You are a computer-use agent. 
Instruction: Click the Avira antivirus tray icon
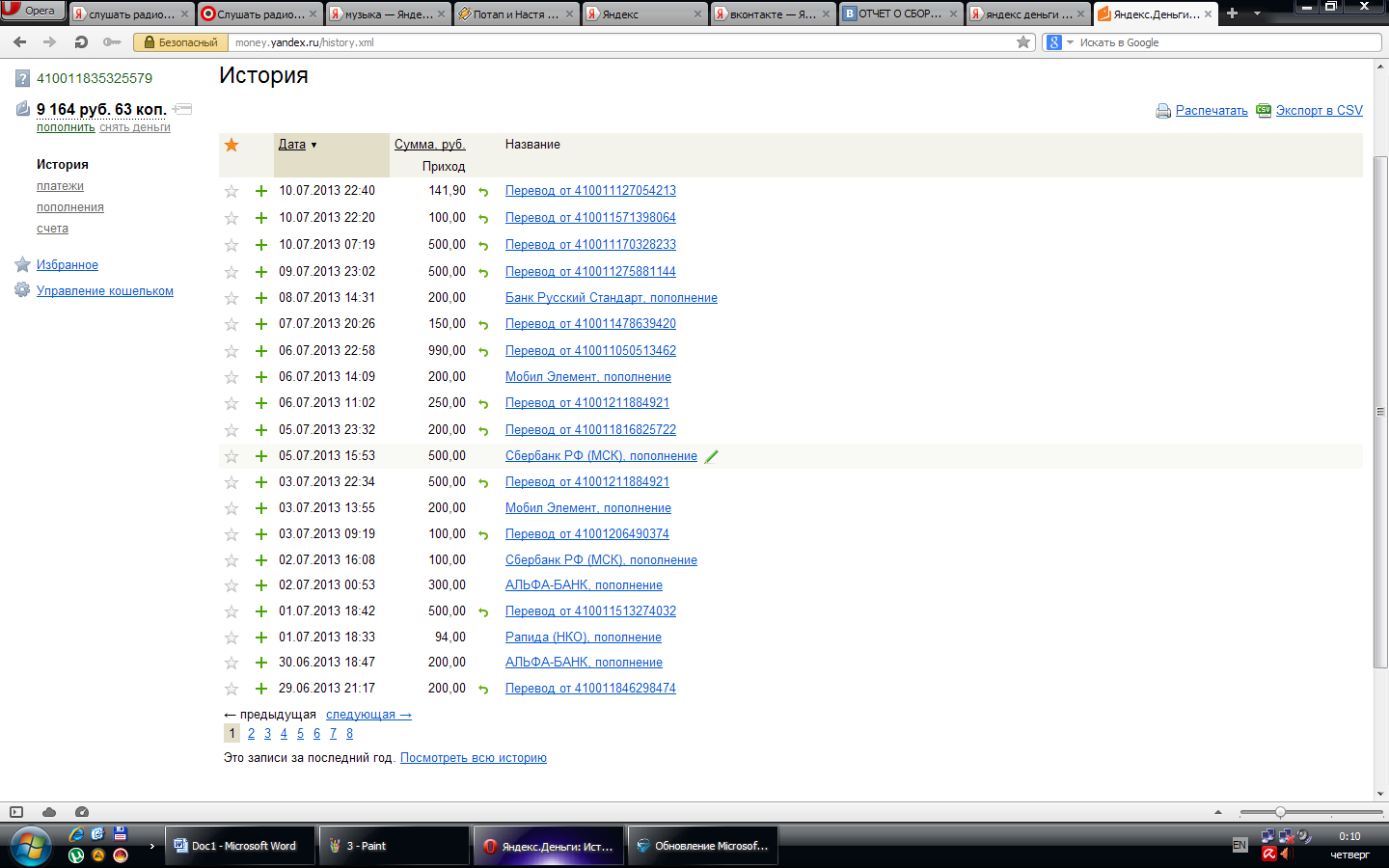[x=1269, y=854]
